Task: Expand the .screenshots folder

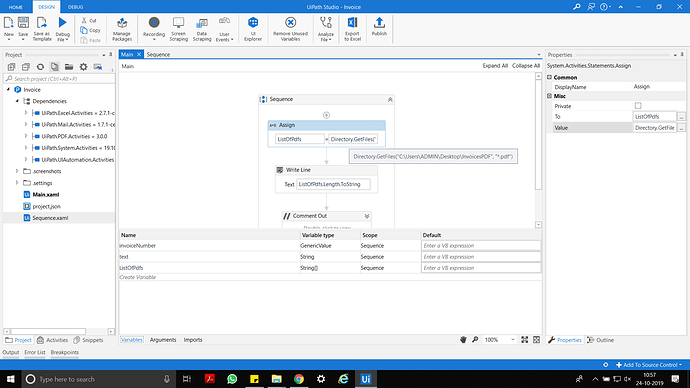Action: pyautogui.click(x=17, y=171)
